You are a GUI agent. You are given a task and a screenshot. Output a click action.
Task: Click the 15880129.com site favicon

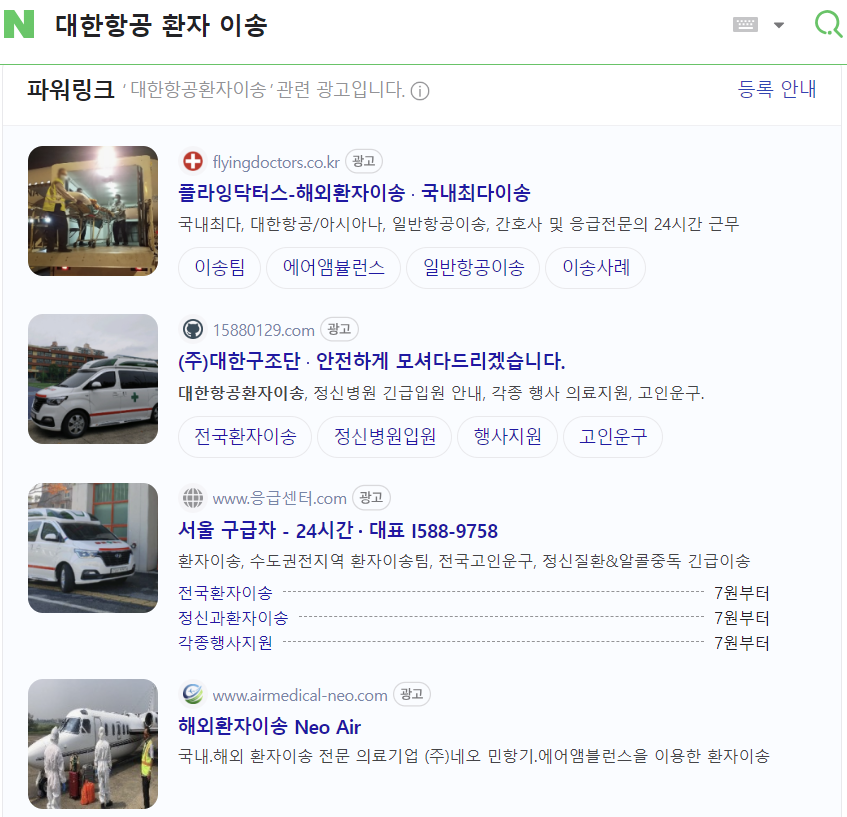[x=192, y=329]
